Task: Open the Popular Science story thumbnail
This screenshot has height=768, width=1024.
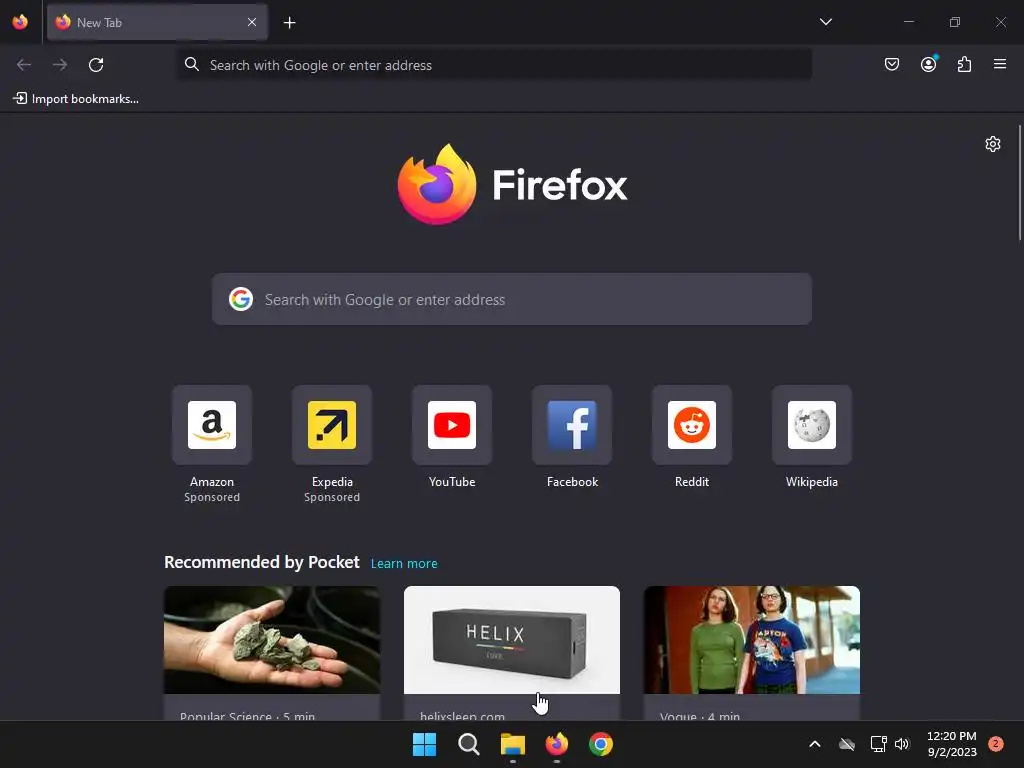Action: coord(272,640)
